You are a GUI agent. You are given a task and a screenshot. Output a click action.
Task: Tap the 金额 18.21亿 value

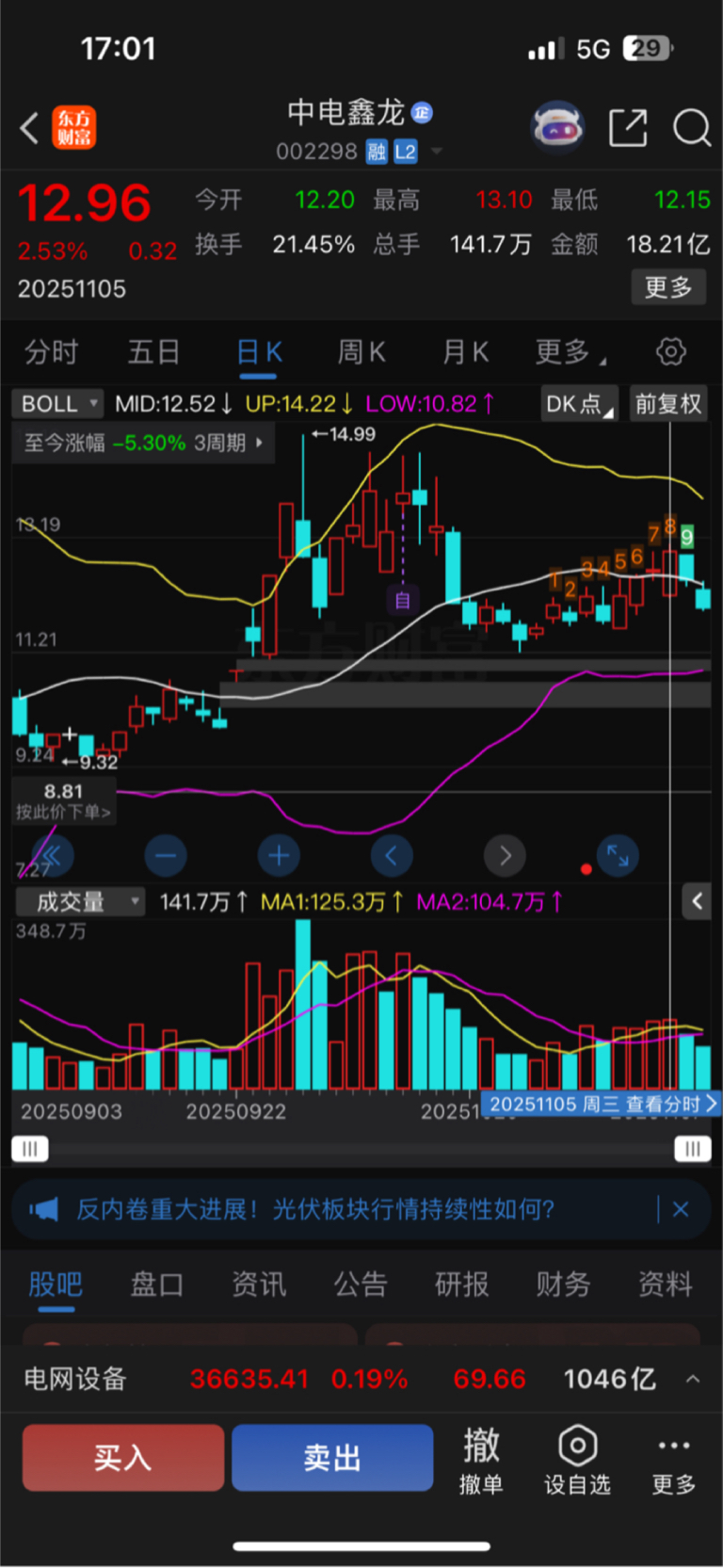pos(668,245)
